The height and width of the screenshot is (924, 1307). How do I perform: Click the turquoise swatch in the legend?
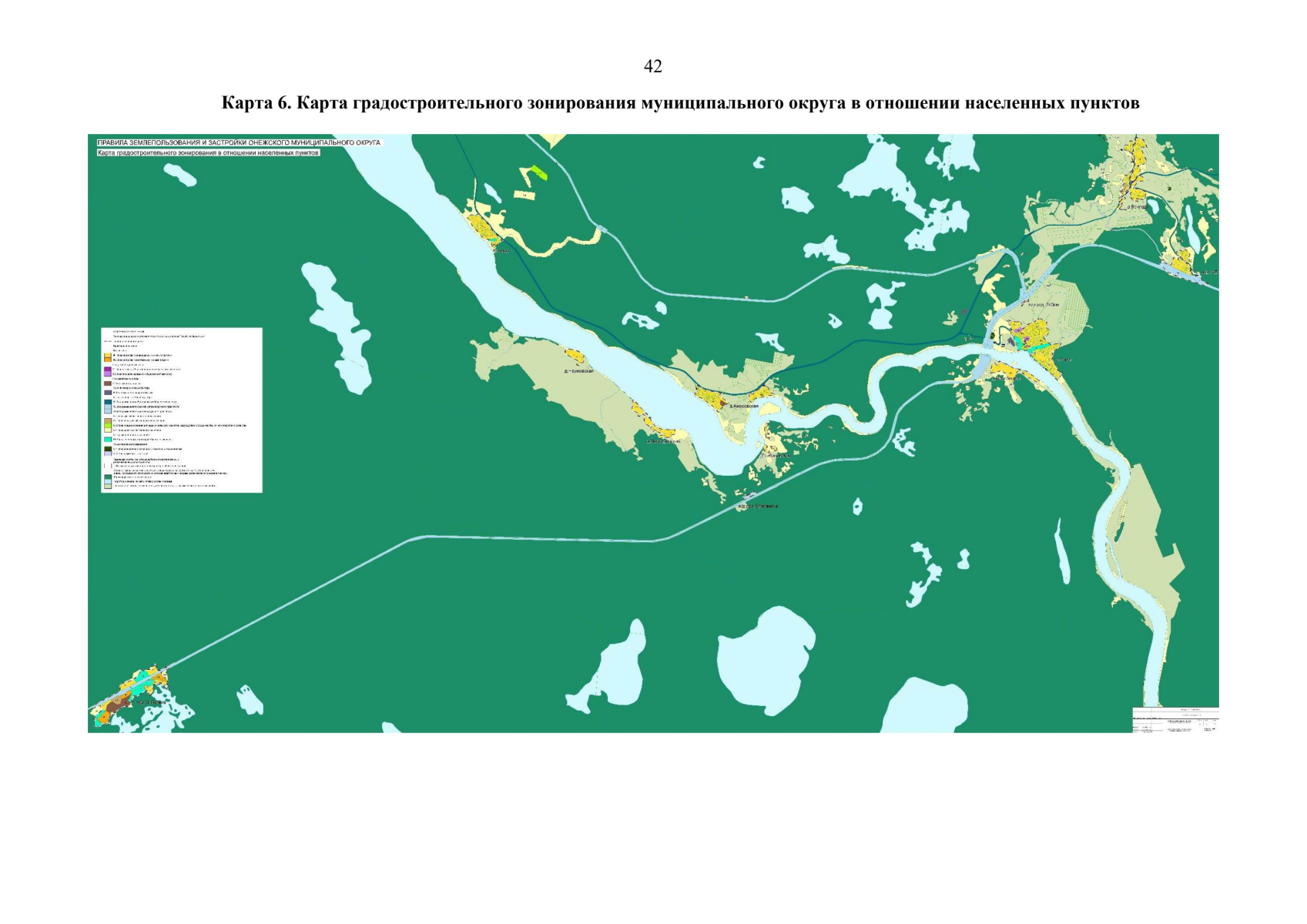pos(108,440)
